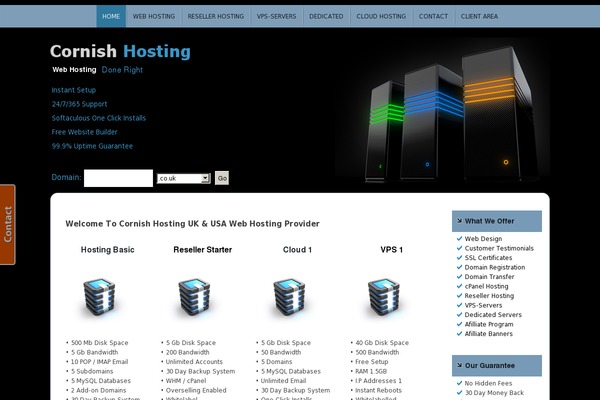Open Affiliate Banners link
The height and width of the screenshot is (400, 600).
click(489, 333)
